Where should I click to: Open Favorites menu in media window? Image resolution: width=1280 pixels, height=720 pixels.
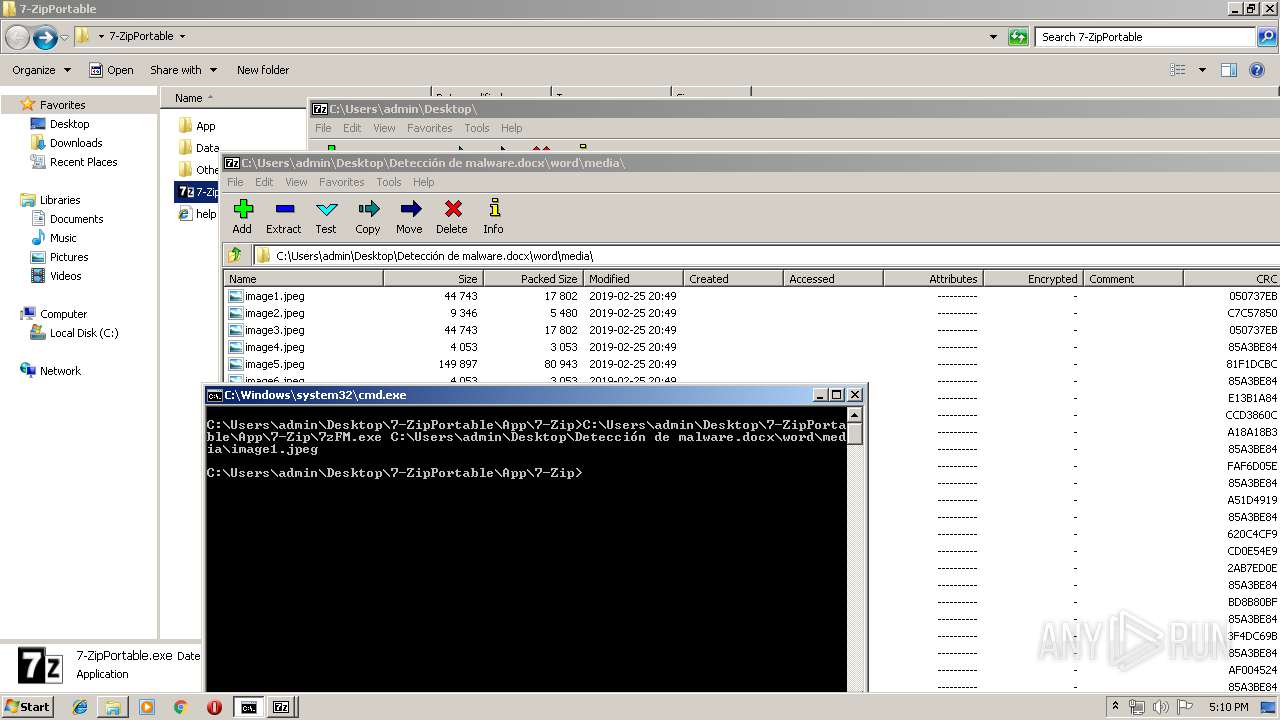(342, 182)
